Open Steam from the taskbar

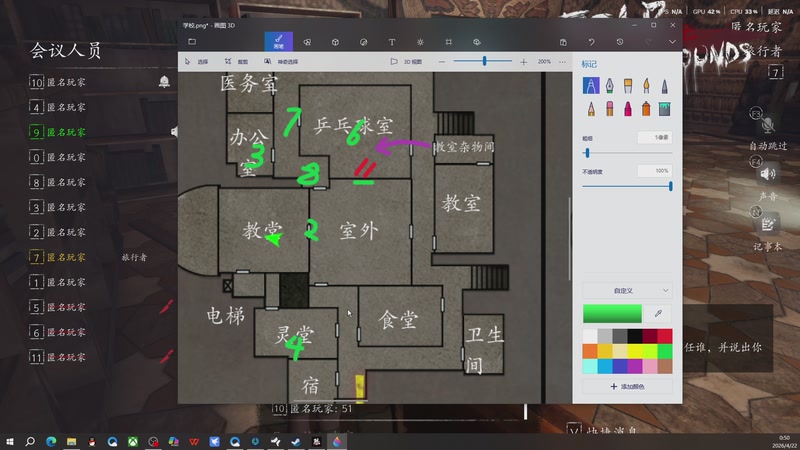(296, 441)
